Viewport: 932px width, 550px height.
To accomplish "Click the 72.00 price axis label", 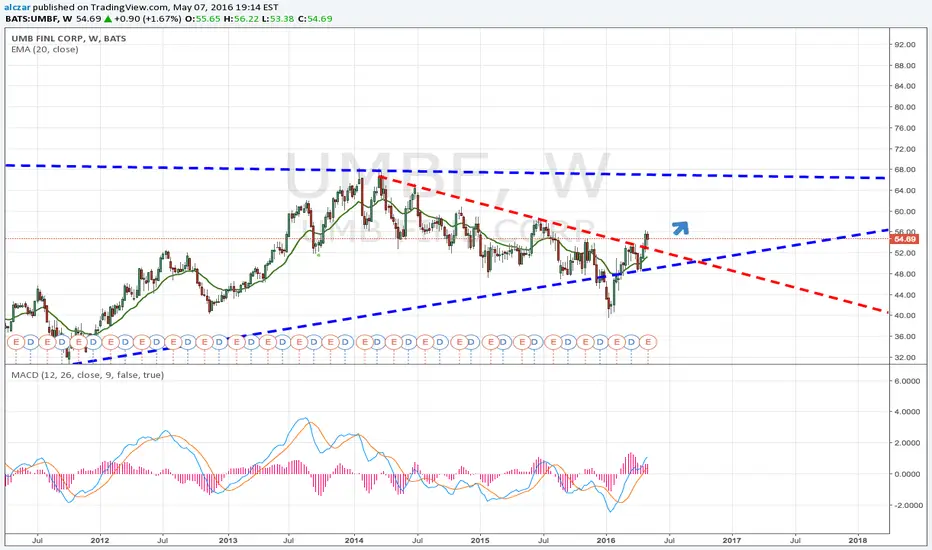I will pos(905,149).
